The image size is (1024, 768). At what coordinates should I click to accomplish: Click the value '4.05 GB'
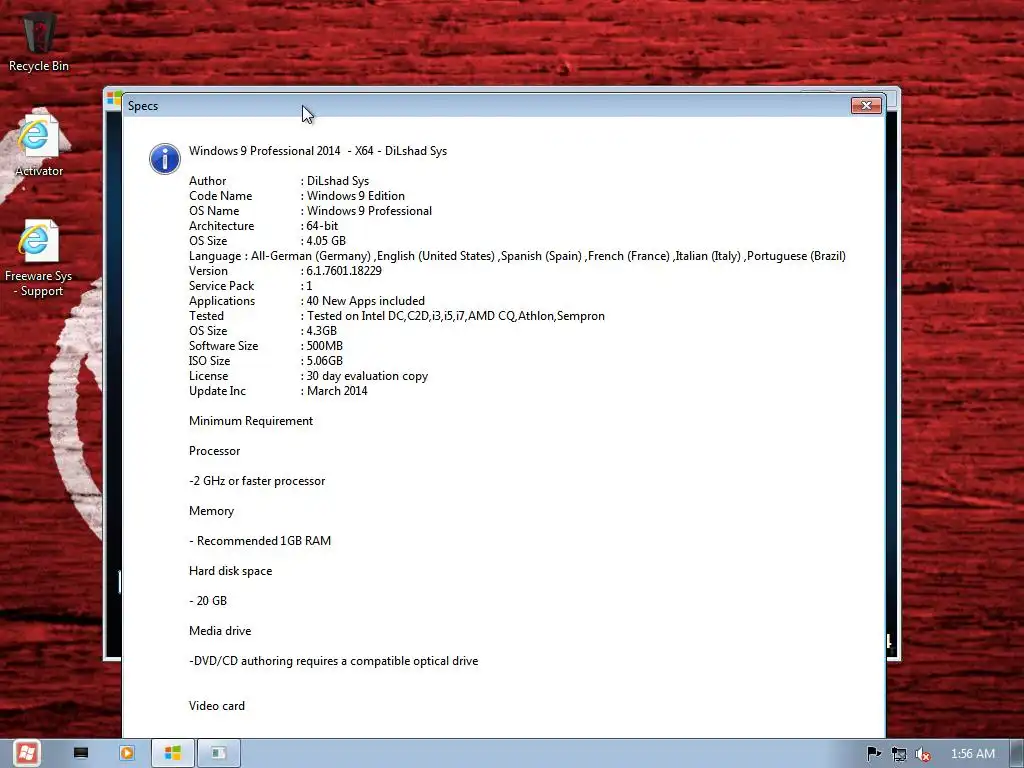[x=326, y=241]
